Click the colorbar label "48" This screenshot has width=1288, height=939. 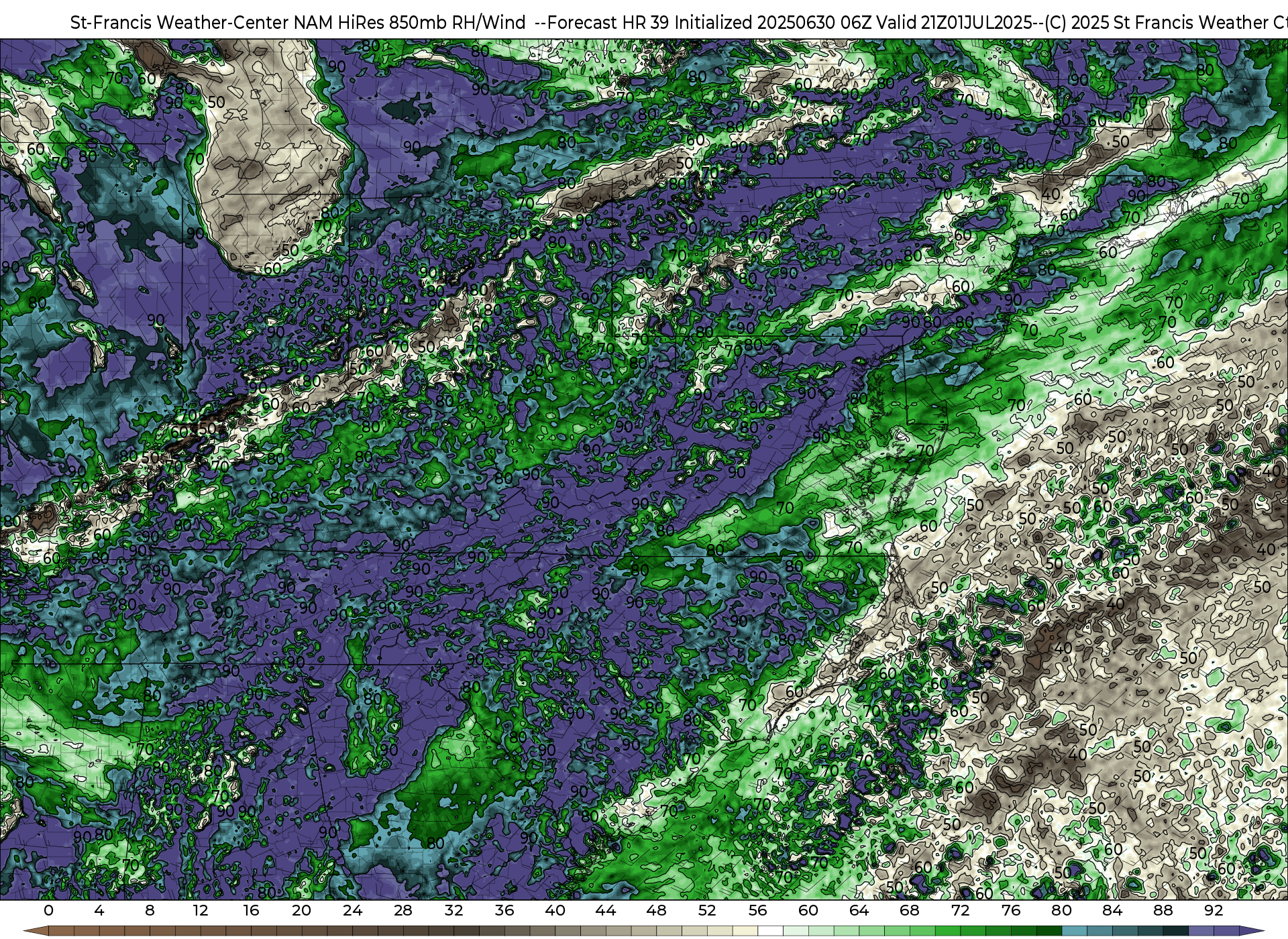[657, 911]
